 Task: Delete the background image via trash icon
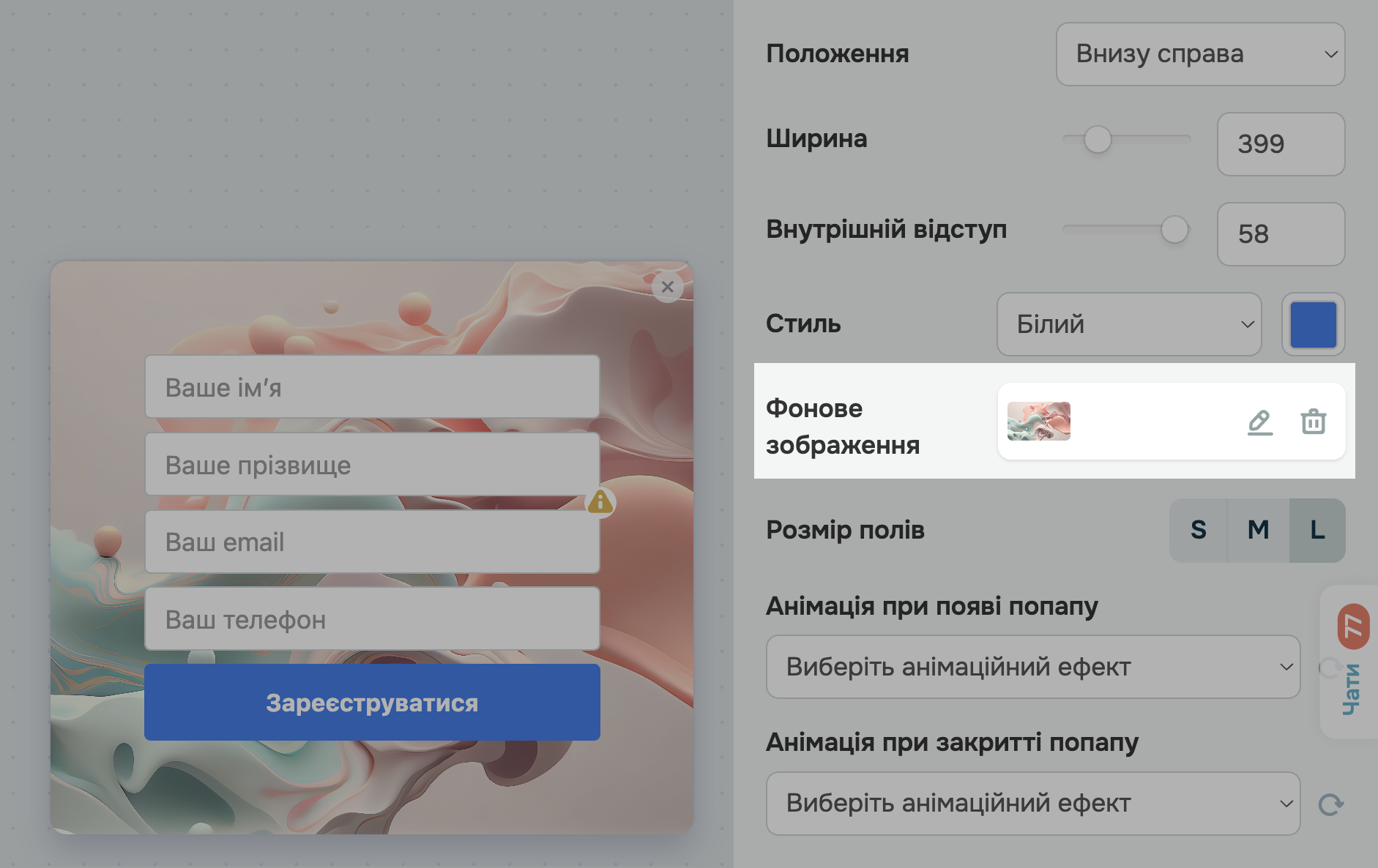[x=1314, y=422]
